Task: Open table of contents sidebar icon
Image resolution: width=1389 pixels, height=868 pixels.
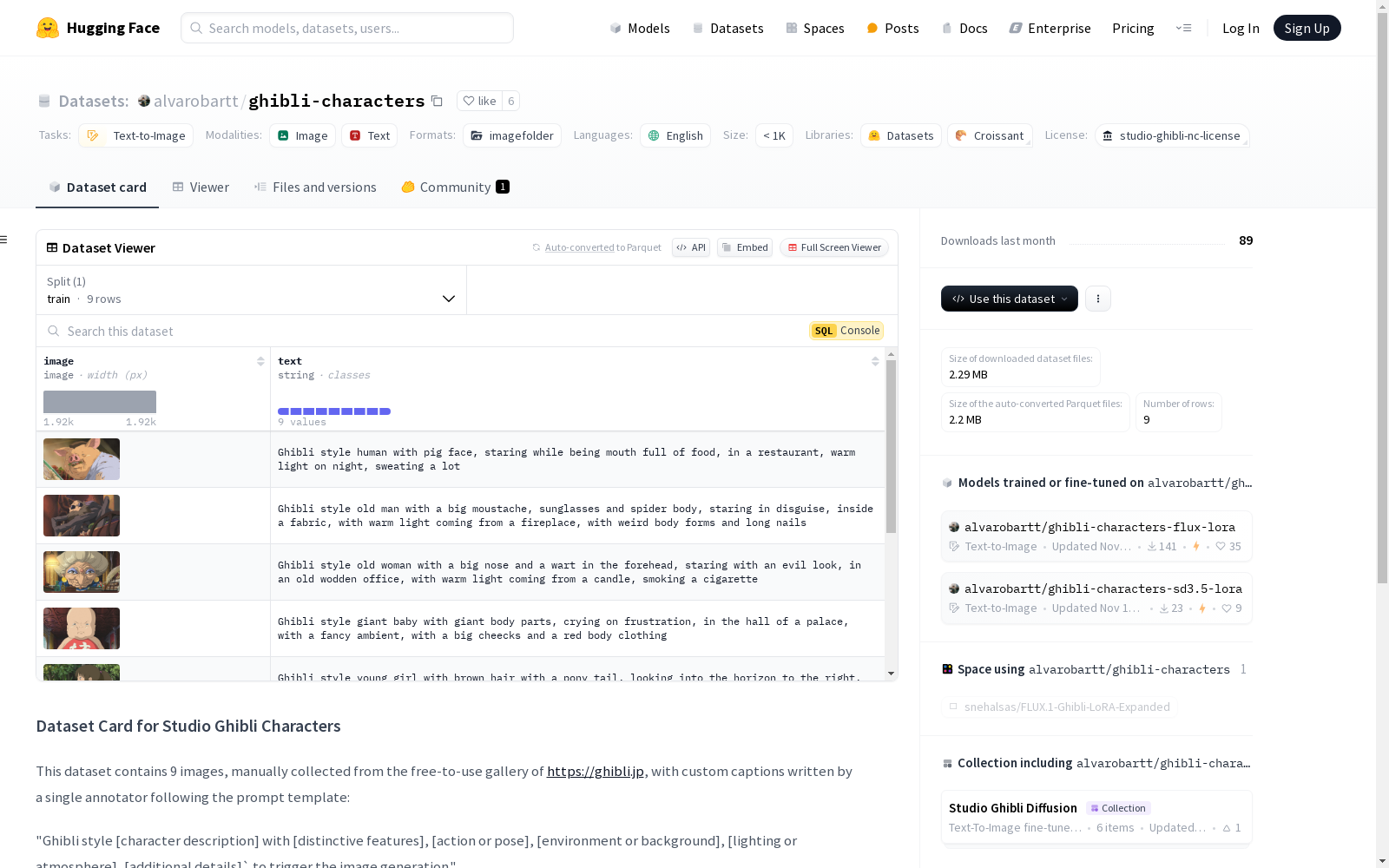Action: pyautogui.click(x=4, y=240)
